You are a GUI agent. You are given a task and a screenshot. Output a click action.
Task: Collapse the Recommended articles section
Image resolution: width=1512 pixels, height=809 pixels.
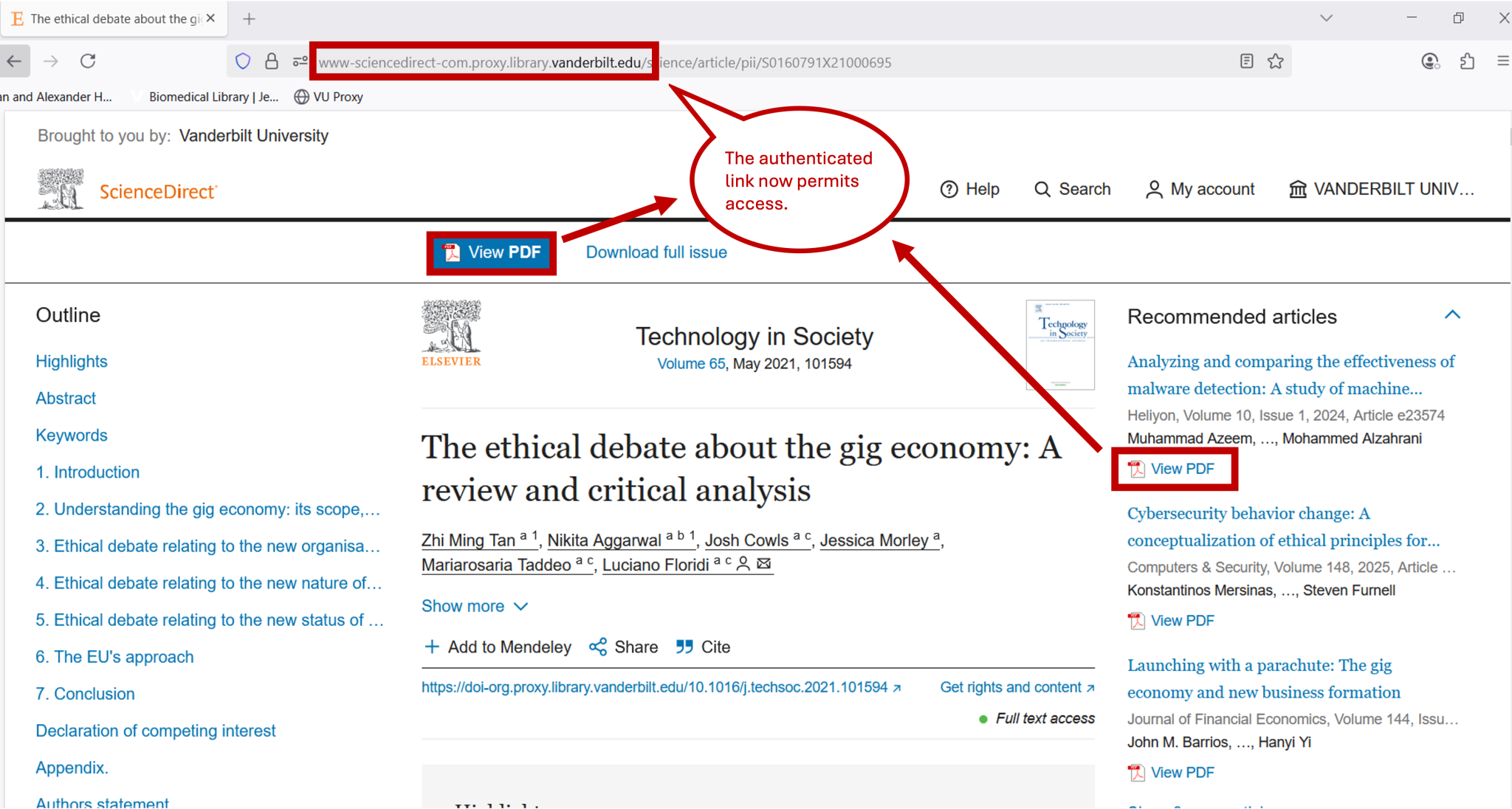pos(1453,315)
